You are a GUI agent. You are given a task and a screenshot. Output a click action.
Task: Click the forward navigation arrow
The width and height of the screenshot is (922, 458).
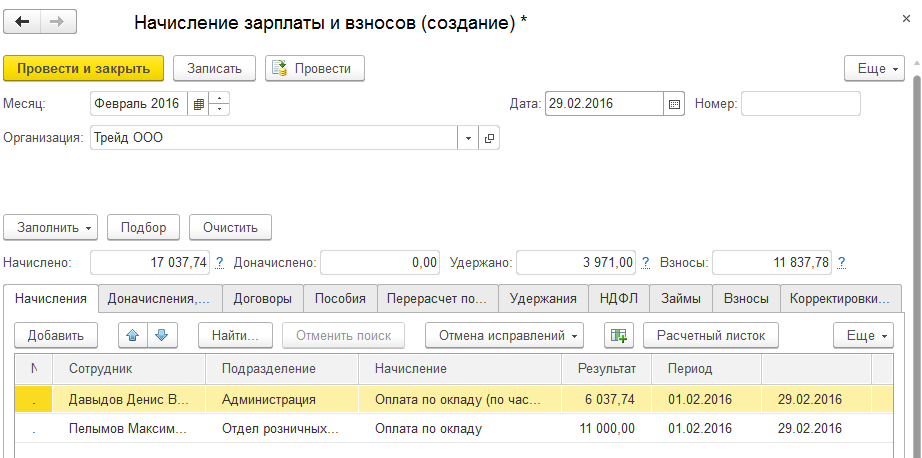tap(56, 22)
